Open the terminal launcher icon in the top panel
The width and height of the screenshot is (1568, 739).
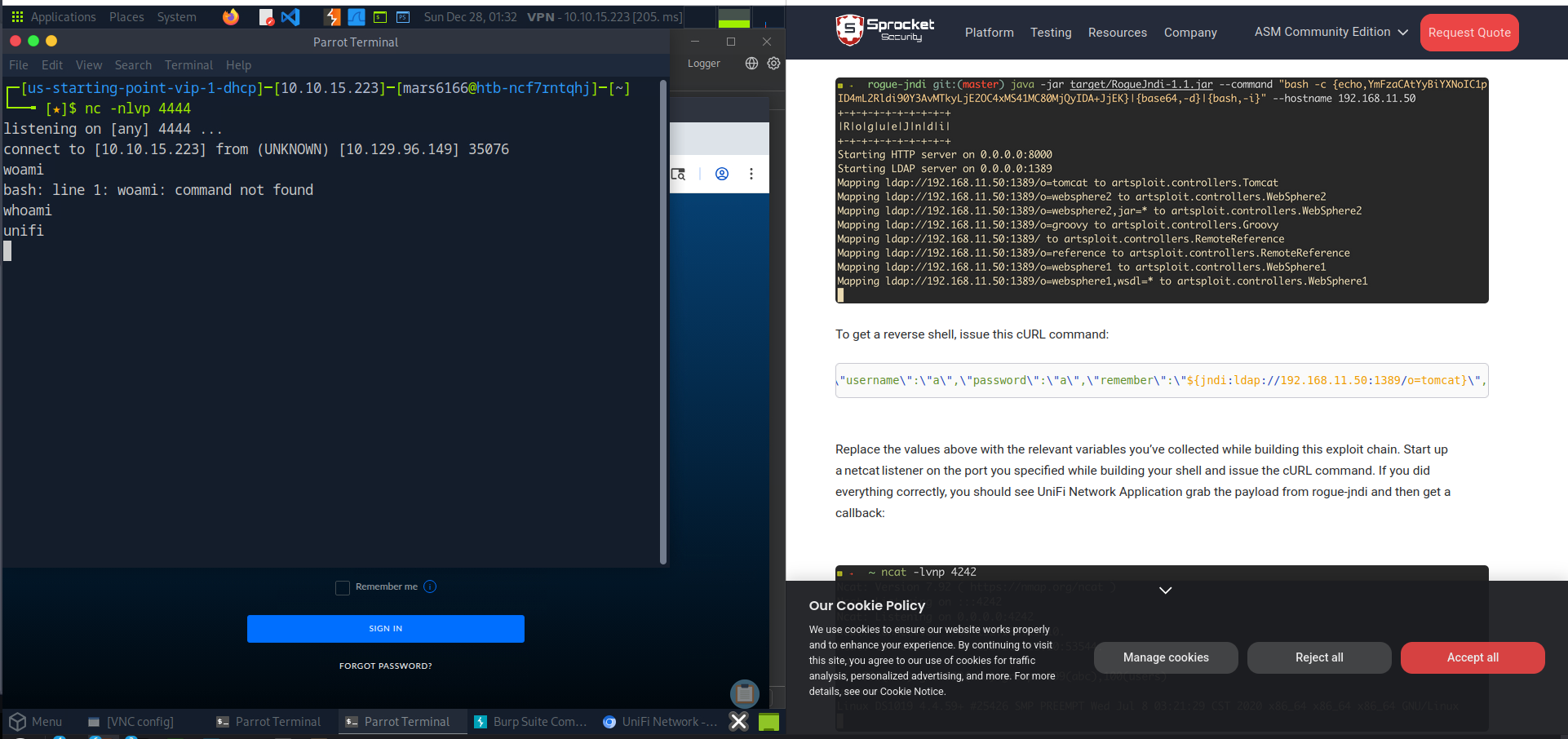(x=380, y=16)
